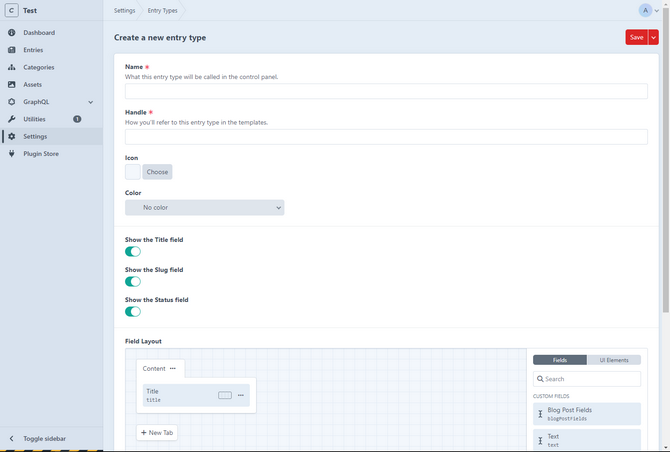Click the empty icon preview swatch
This screenshot has height=452, width=670.
[x=133, y=172]
